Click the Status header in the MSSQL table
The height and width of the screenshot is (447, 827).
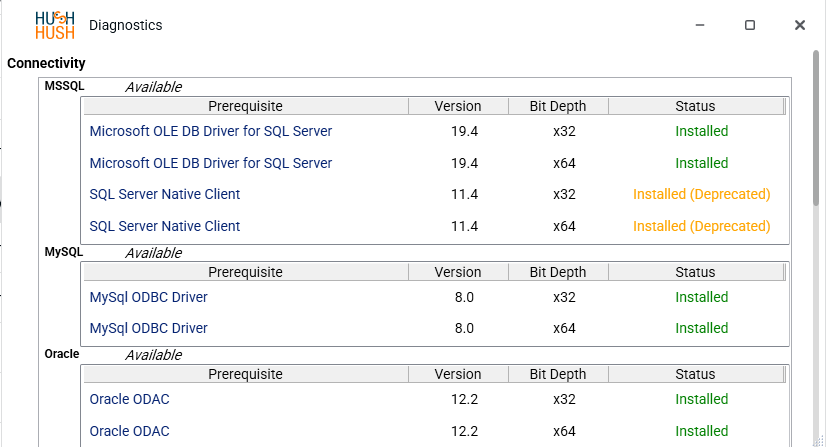coord(695,106)
